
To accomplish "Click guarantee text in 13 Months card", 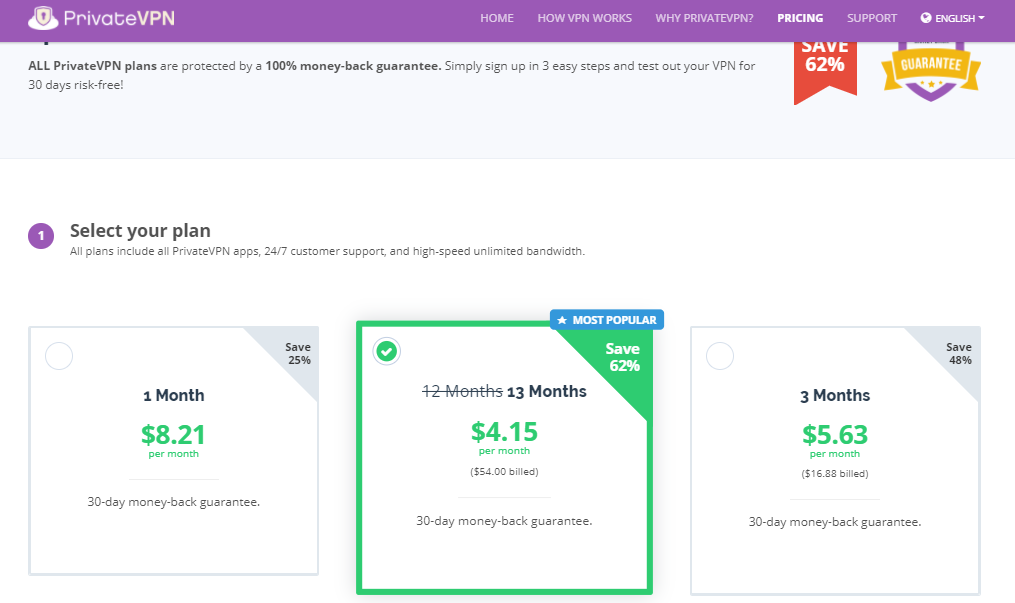I will click(x=504, y=521).
